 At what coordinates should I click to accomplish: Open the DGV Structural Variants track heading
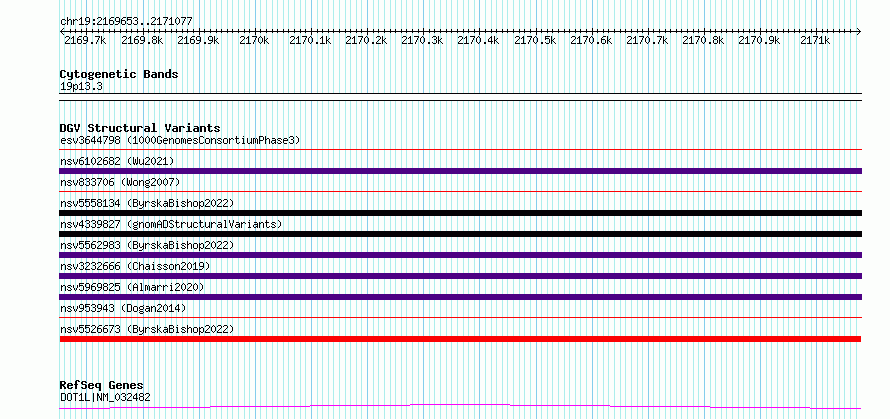point(140,128)
